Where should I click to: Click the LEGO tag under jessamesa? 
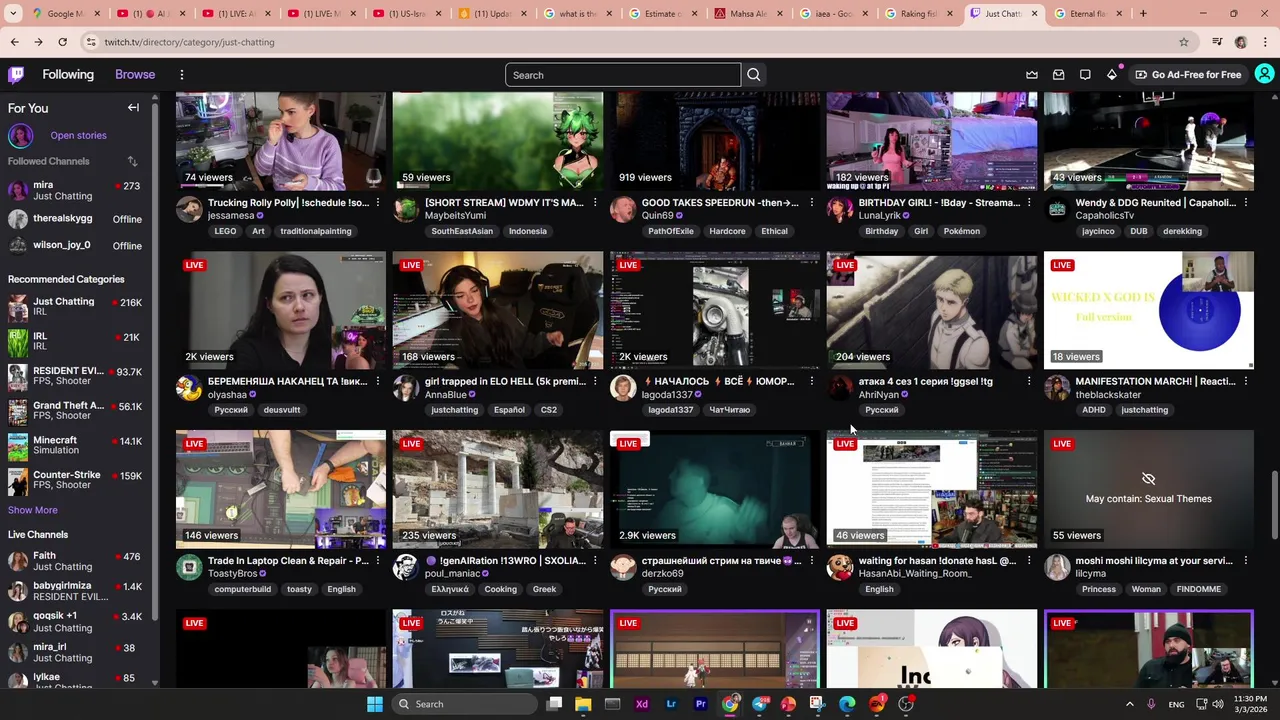225,231
